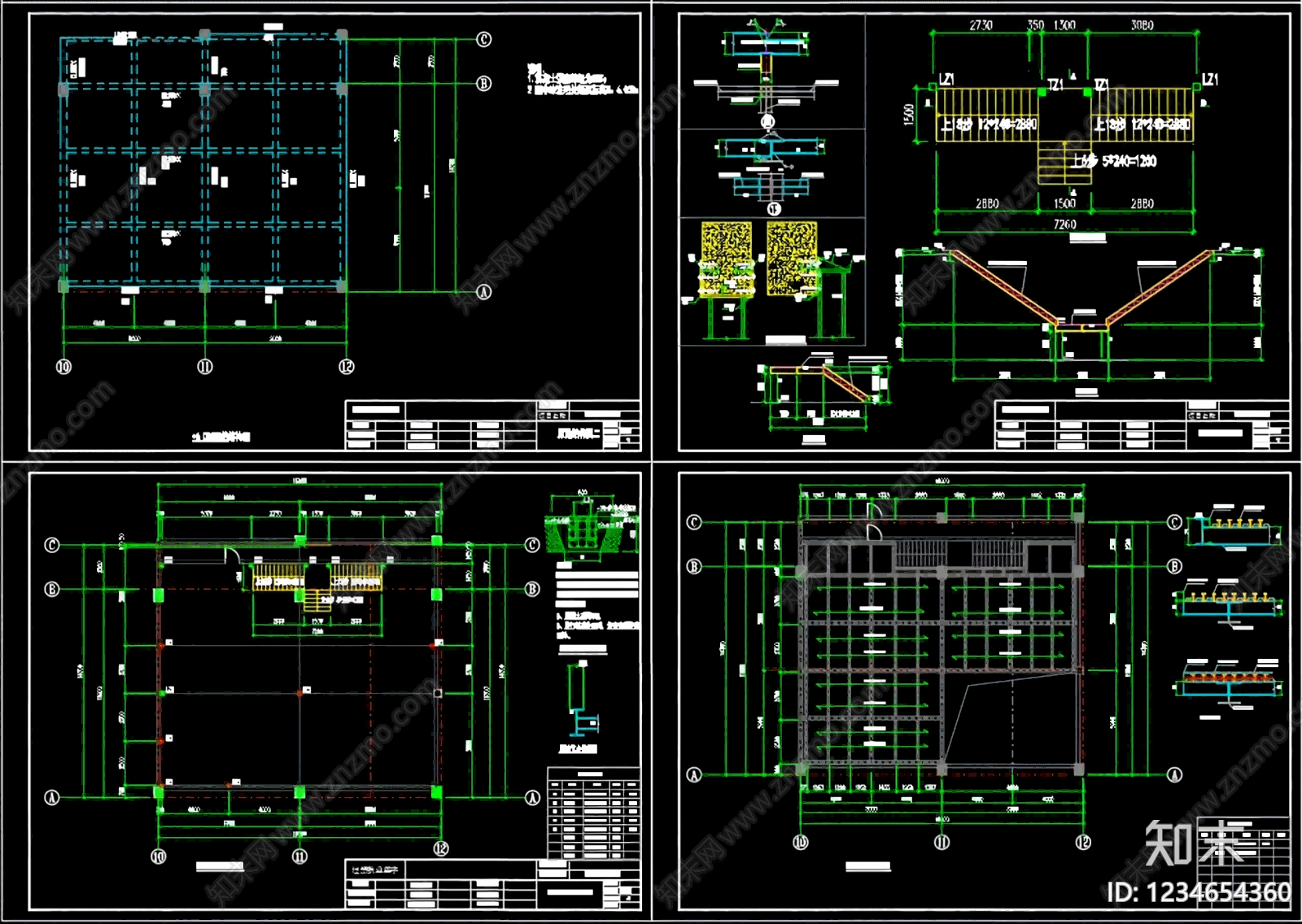1302x924 pixels.
Task: Select grid bubble 11 in the top-left sheet
Action: (205, 367)
